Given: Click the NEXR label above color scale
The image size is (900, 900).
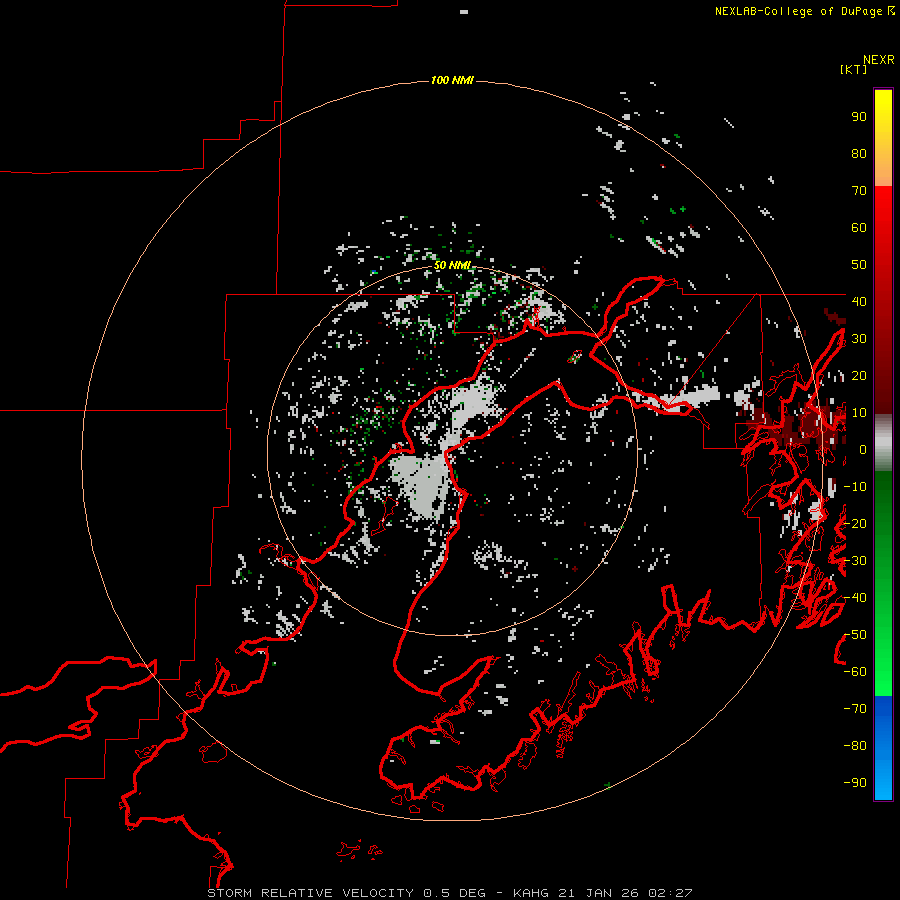Looking at the screenshot, I should coord(878,60).
